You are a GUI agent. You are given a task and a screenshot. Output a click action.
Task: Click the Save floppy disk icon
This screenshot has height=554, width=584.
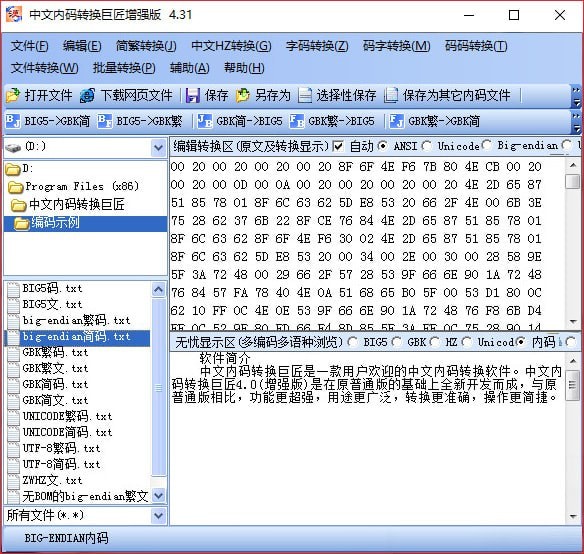[x=193, y=96]
